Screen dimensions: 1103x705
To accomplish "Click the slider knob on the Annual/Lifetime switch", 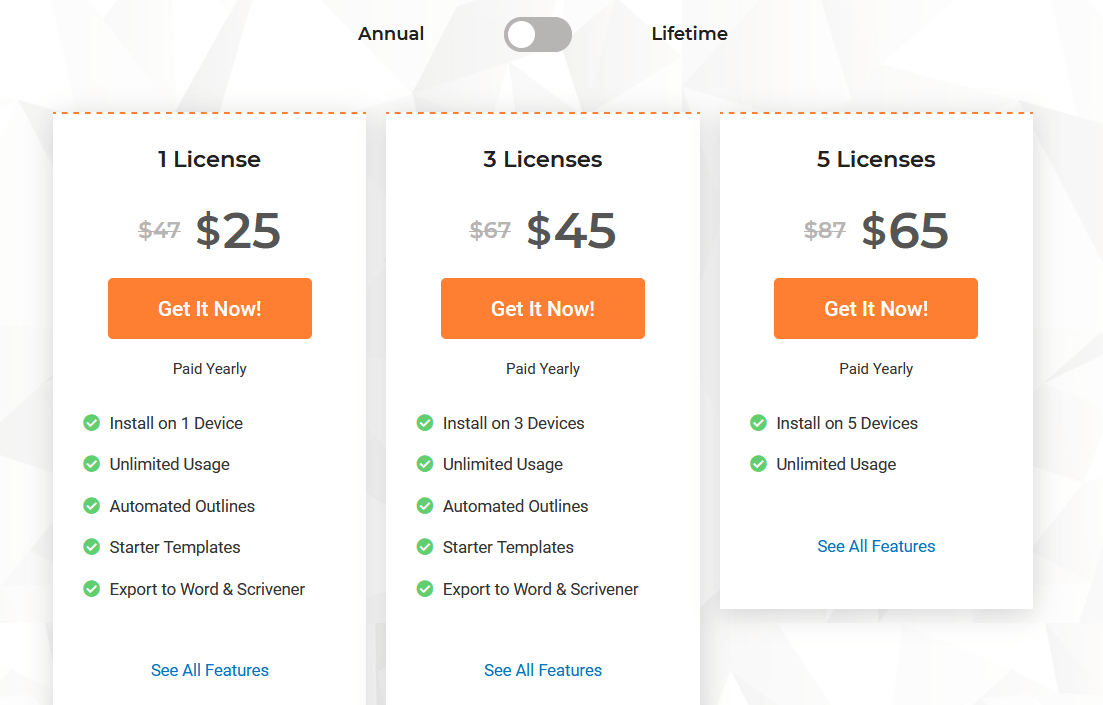I will click(x=521, y=34).
